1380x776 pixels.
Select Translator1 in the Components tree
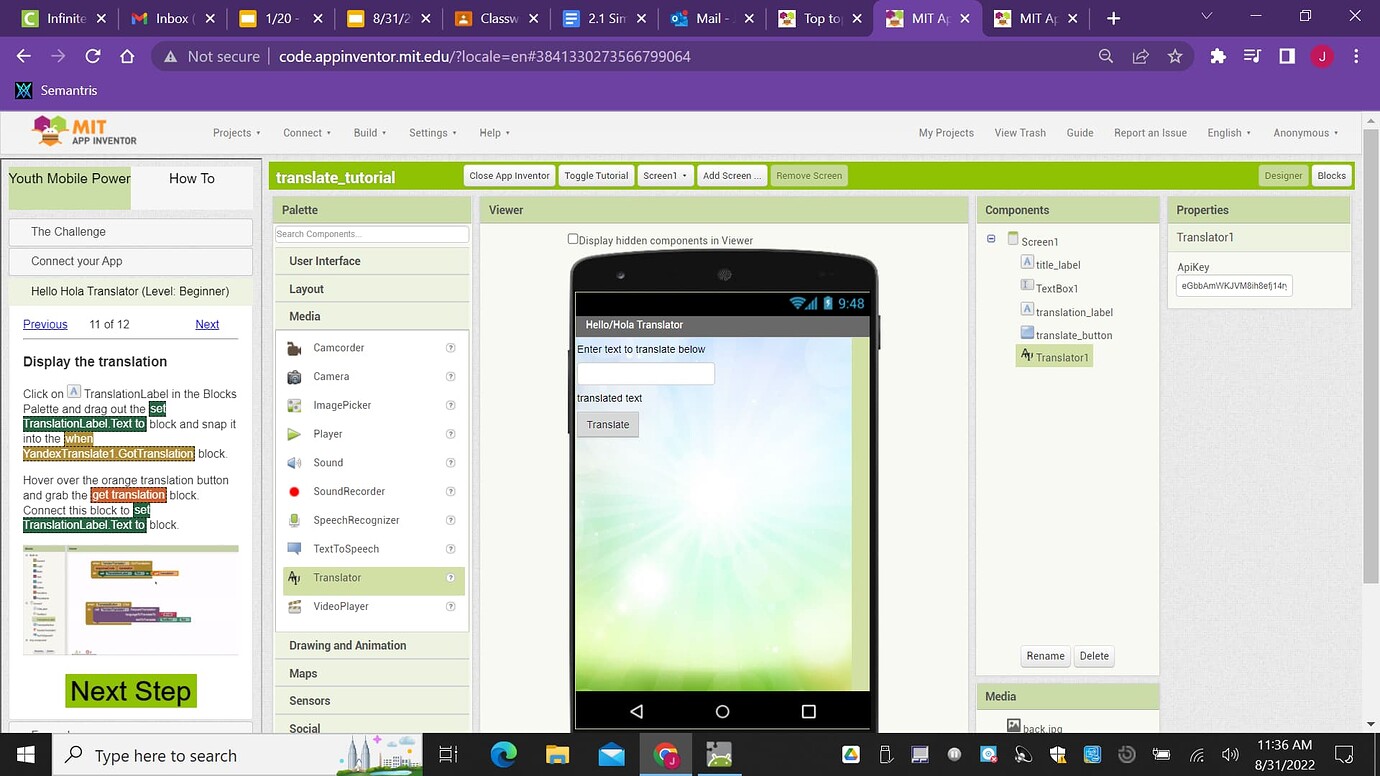tap(1062, 356)
